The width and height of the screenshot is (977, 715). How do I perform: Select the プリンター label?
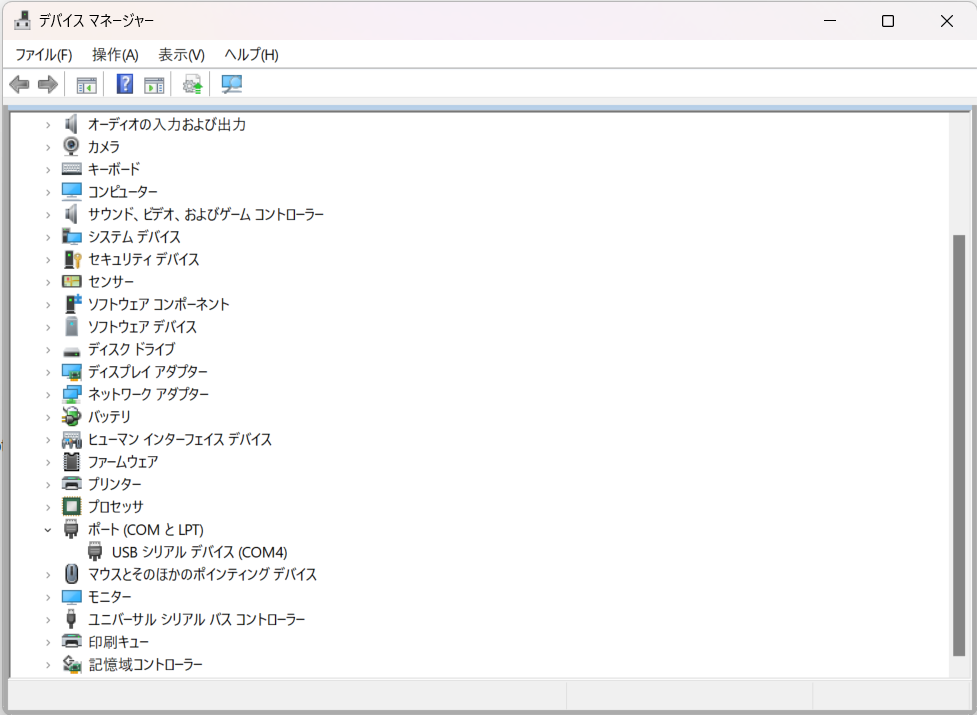(x=115, y=484)
